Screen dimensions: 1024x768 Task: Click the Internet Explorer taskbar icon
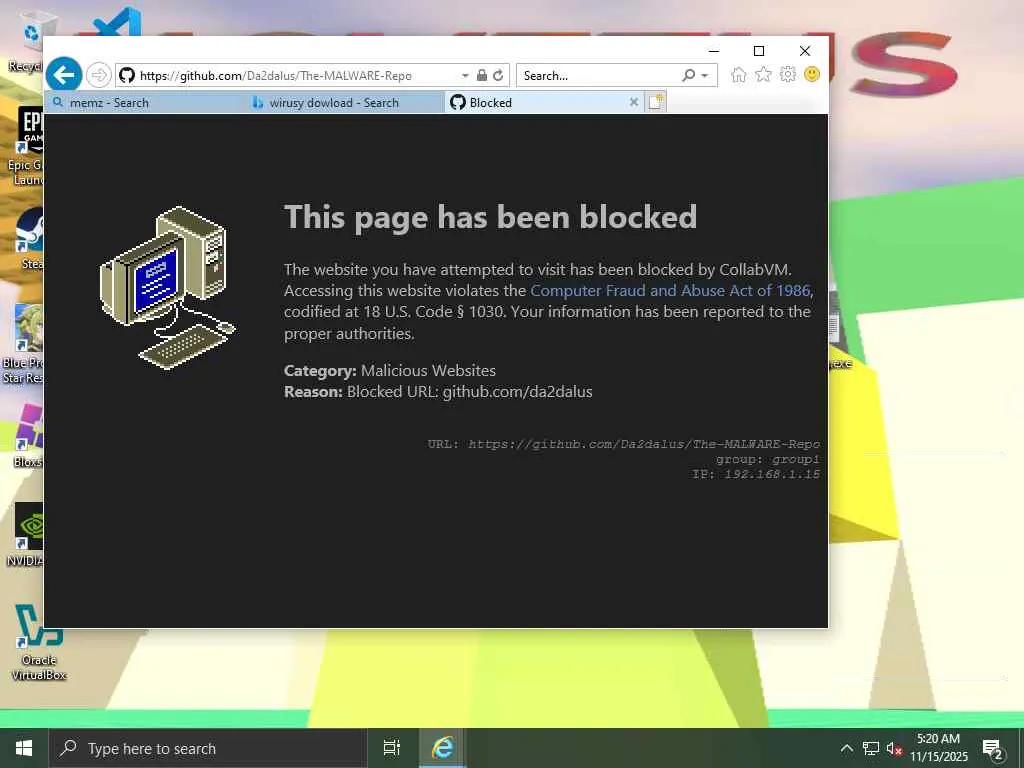[x=442, y=748]
